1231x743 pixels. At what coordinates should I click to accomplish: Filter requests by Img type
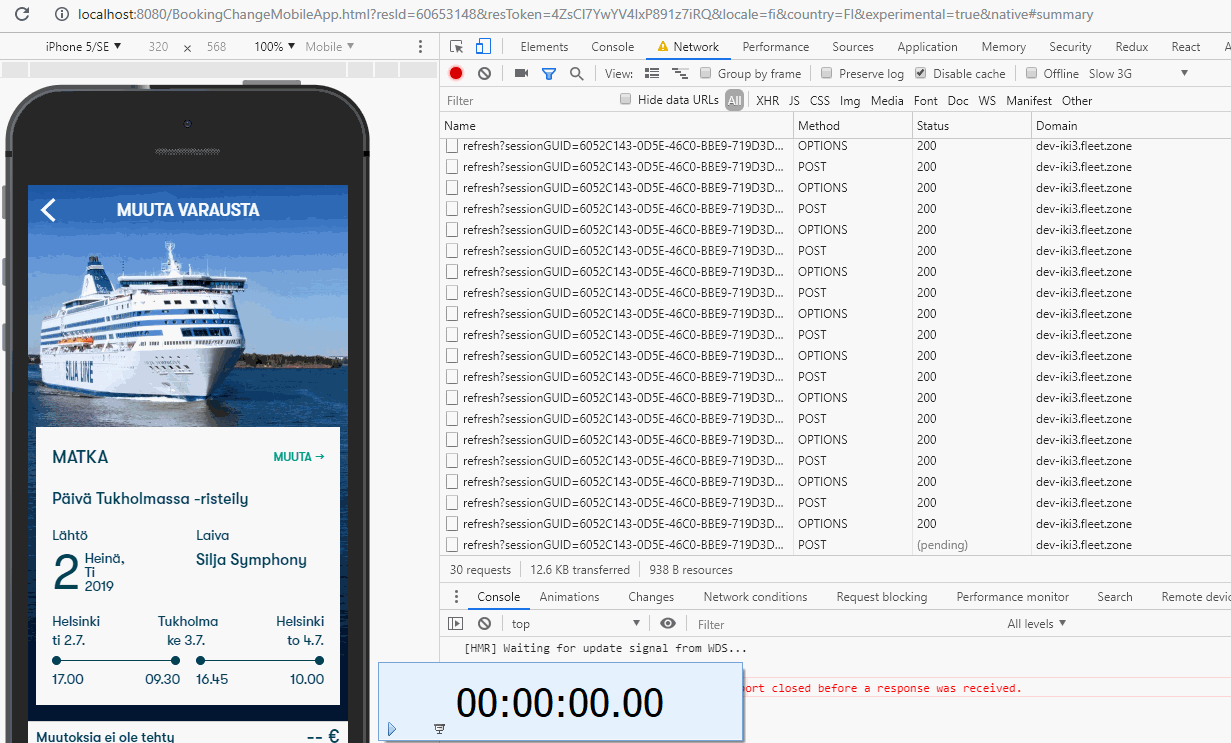[850, 100]
